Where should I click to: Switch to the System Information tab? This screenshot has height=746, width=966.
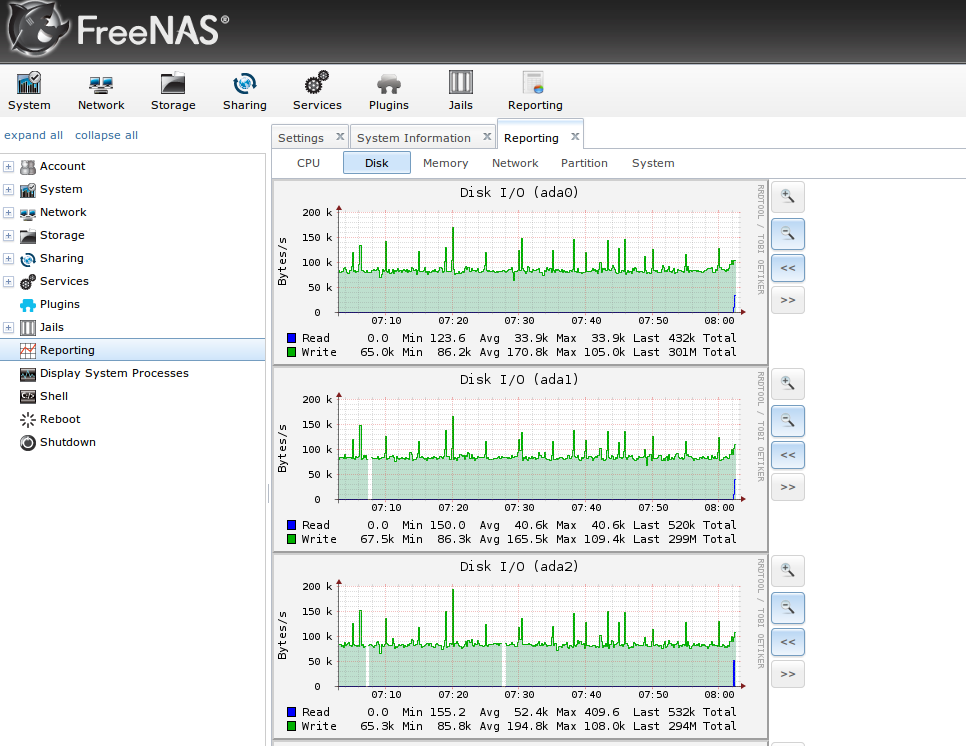click(x=413, y=138)
